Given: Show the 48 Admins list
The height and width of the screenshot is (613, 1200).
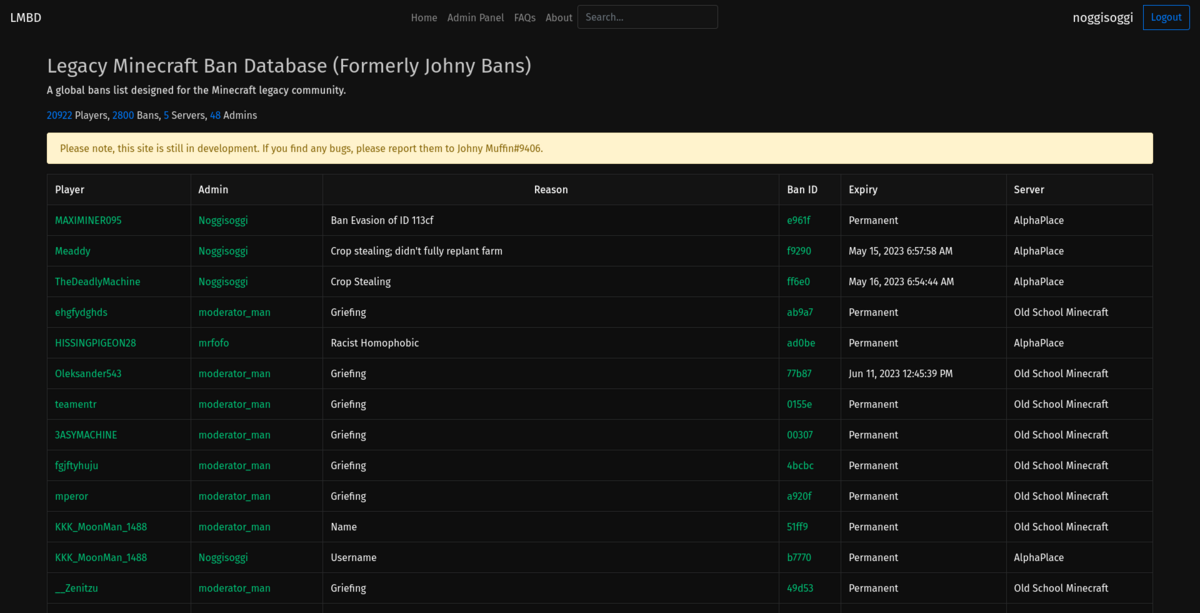Looking at the screenshot, I should 214,115.
